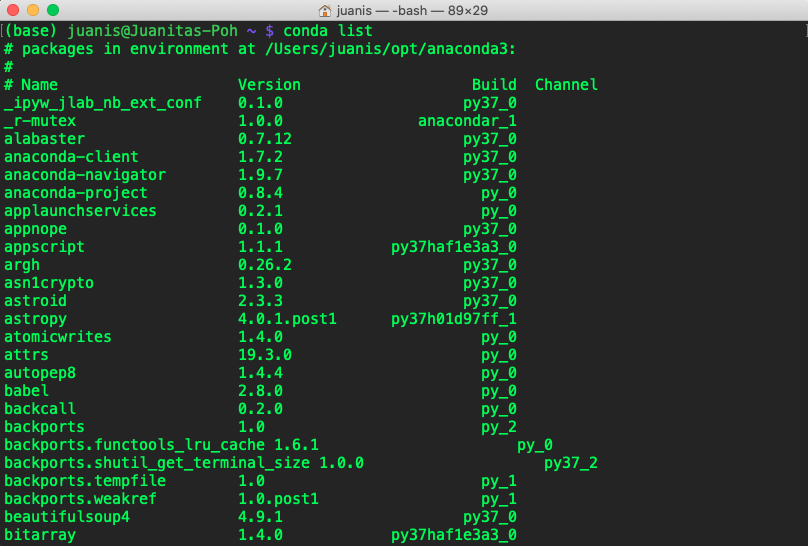Viewport: 808px width, 546px height.
Task: Click the 'astropy' package name
Action: pyautogui.click(x=35, y=319)
